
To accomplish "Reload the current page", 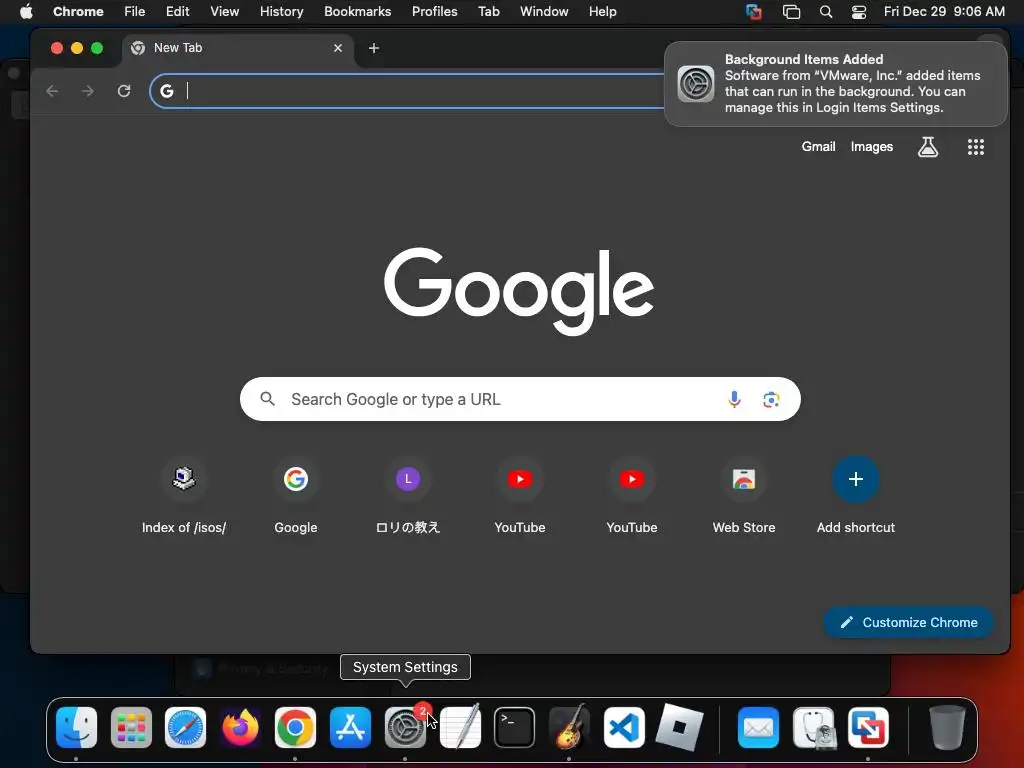I will pyautogui.click(x=124, y=91).
